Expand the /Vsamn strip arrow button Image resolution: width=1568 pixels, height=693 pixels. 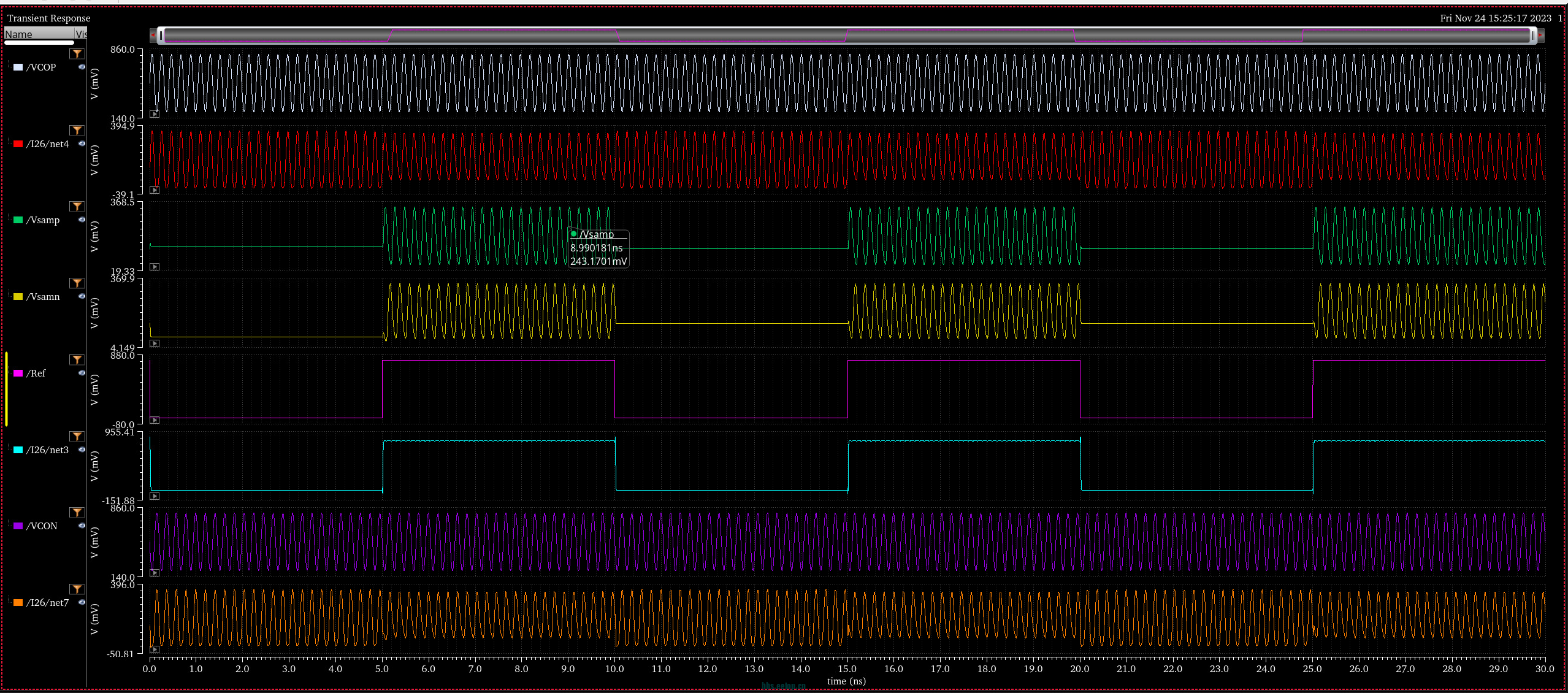[155, 343]
